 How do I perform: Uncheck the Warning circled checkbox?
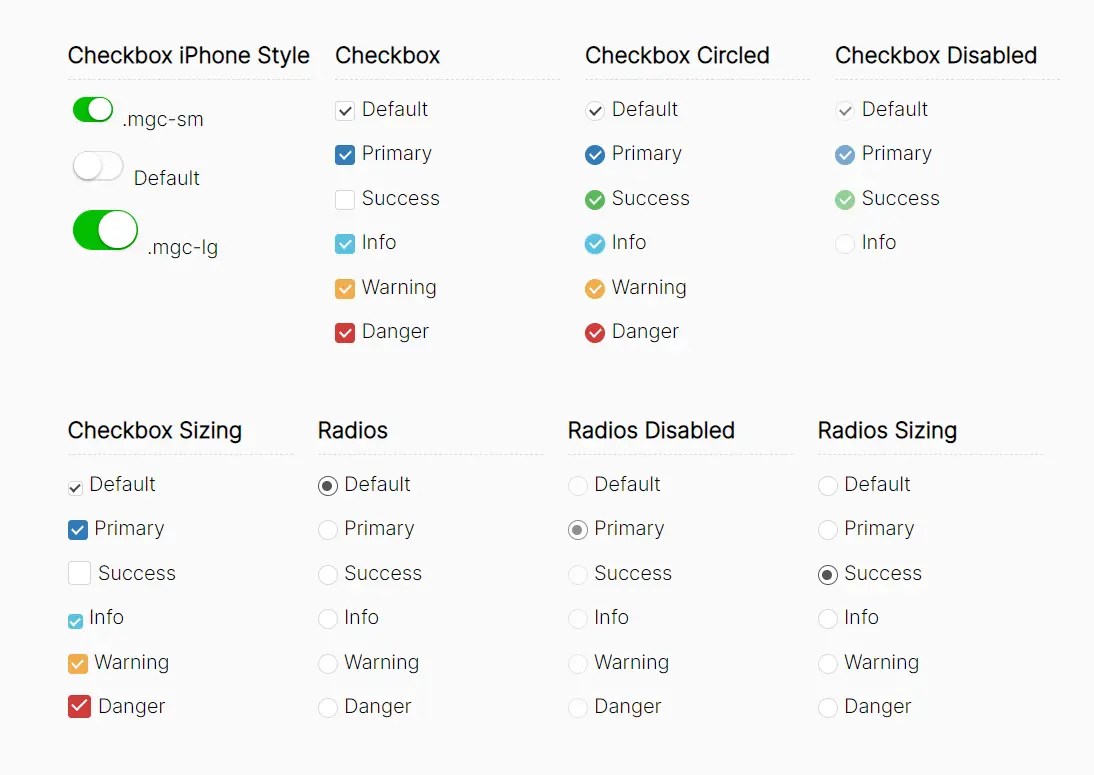(x=595, y=288)
